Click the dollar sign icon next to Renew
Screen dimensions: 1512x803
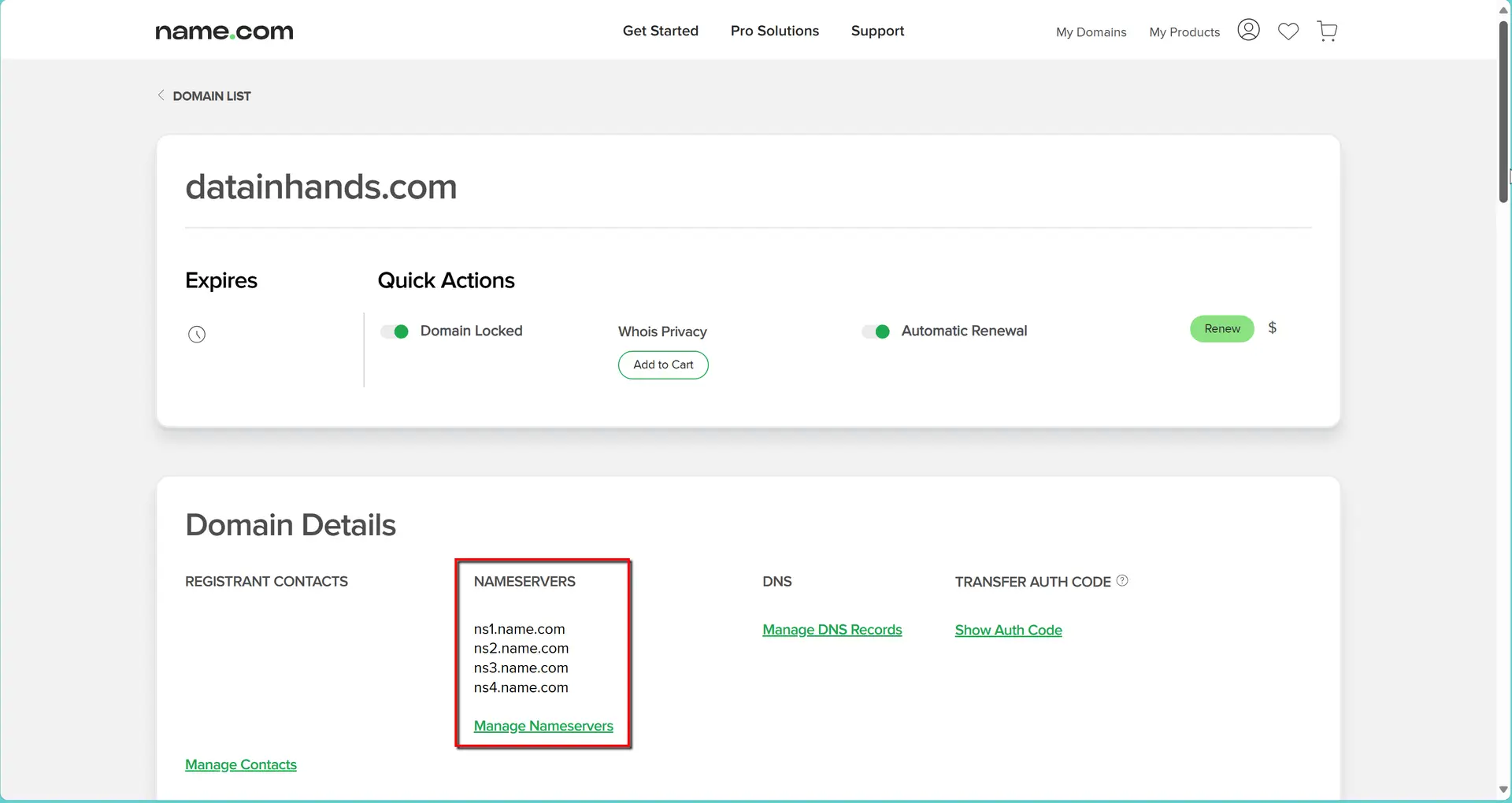(1272, 327)
